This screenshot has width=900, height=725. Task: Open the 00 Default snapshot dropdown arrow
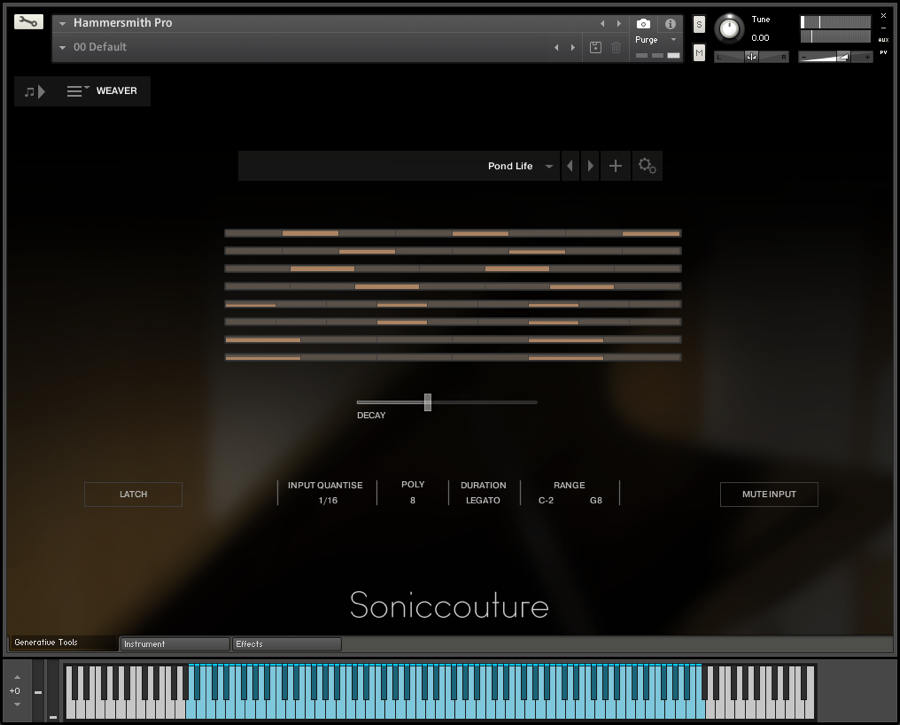(x=63, y=48)
